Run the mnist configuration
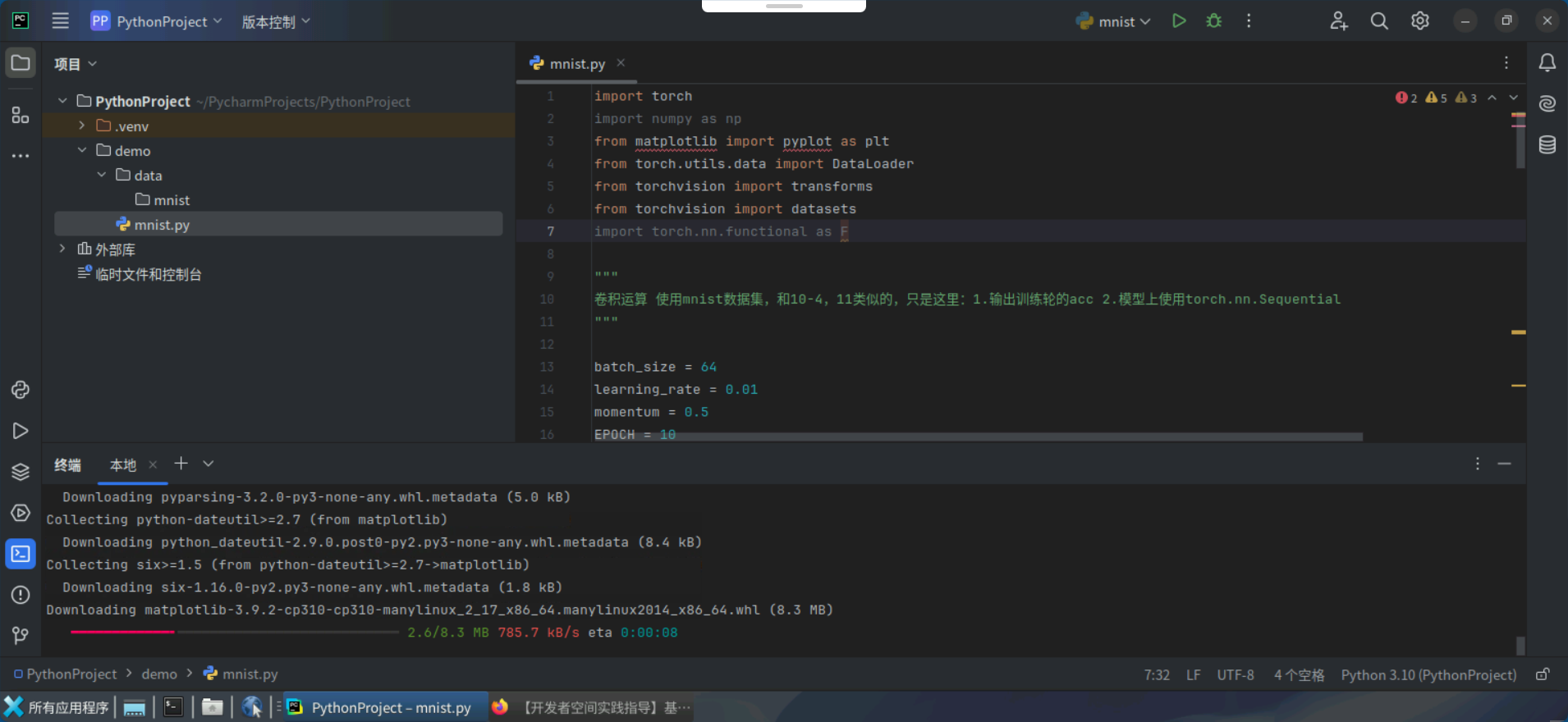The height and width of the screenshot is (722, 1568). click(1179, 21)
